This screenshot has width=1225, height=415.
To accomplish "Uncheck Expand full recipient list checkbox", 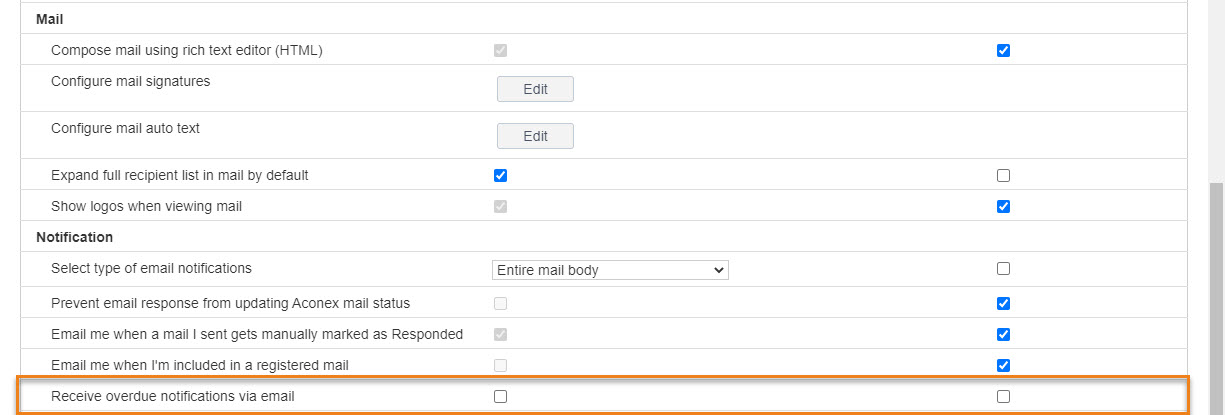I will (501, 175).
